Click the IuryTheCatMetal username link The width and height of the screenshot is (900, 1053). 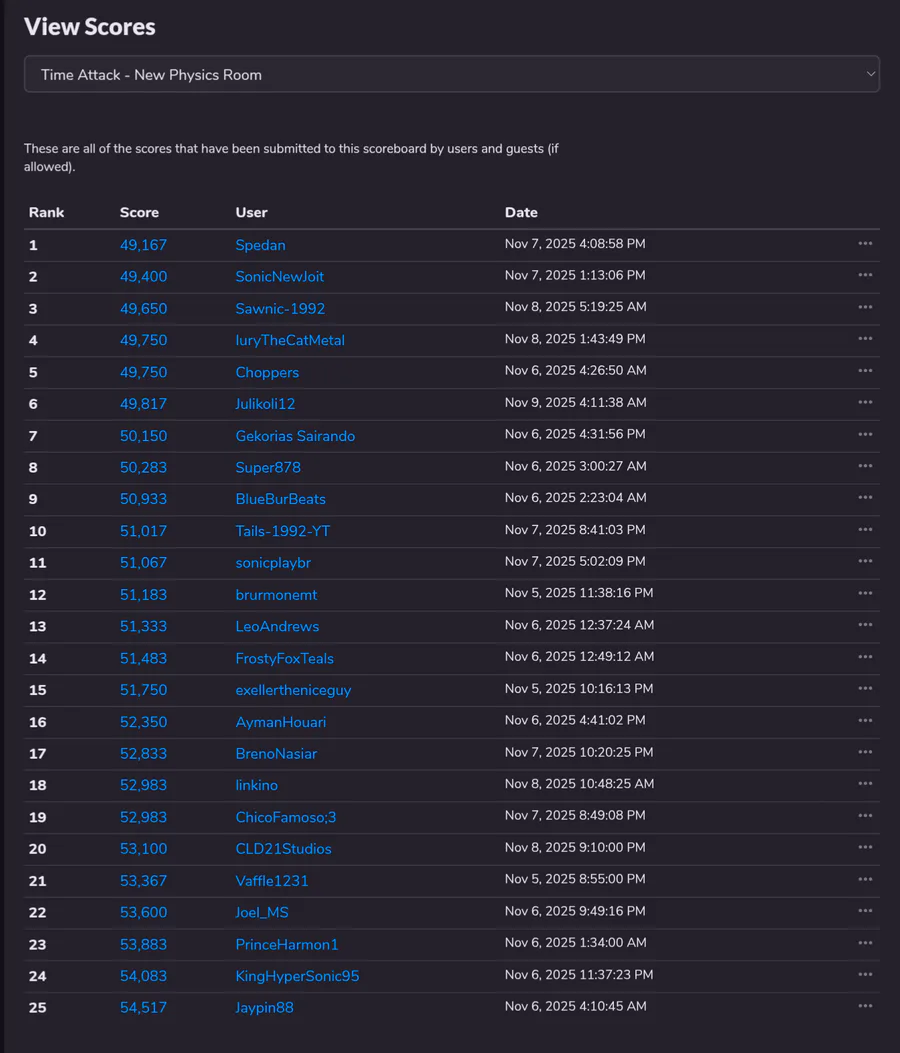click(290, 341)
